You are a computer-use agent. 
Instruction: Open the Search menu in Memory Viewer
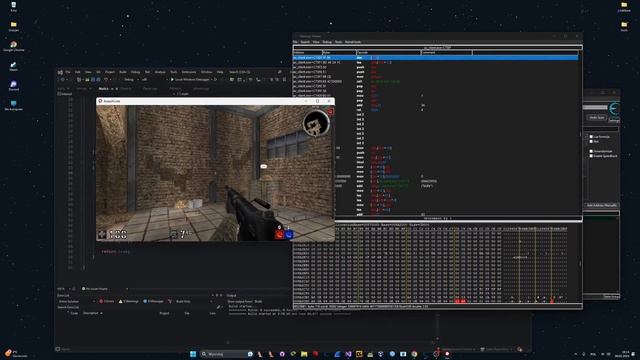305,42
